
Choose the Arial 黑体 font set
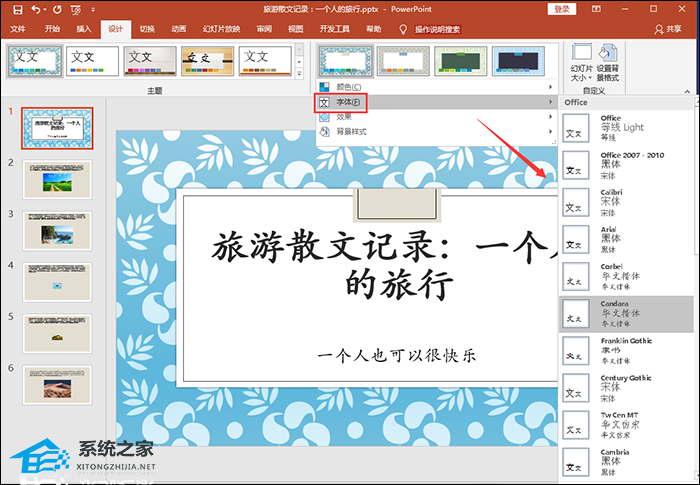pos(626,239)
